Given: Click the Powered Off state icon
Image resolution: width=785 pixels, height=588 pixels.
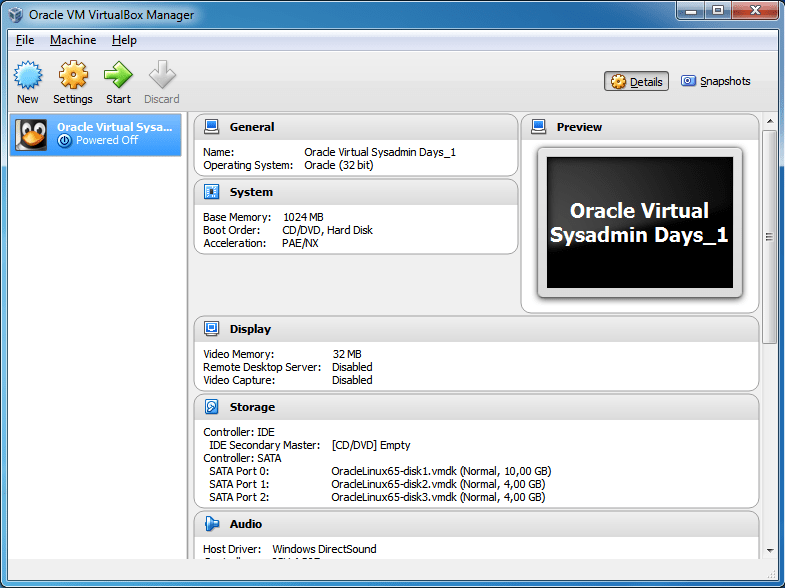Looking at the screenshot, I should [64, 141].
